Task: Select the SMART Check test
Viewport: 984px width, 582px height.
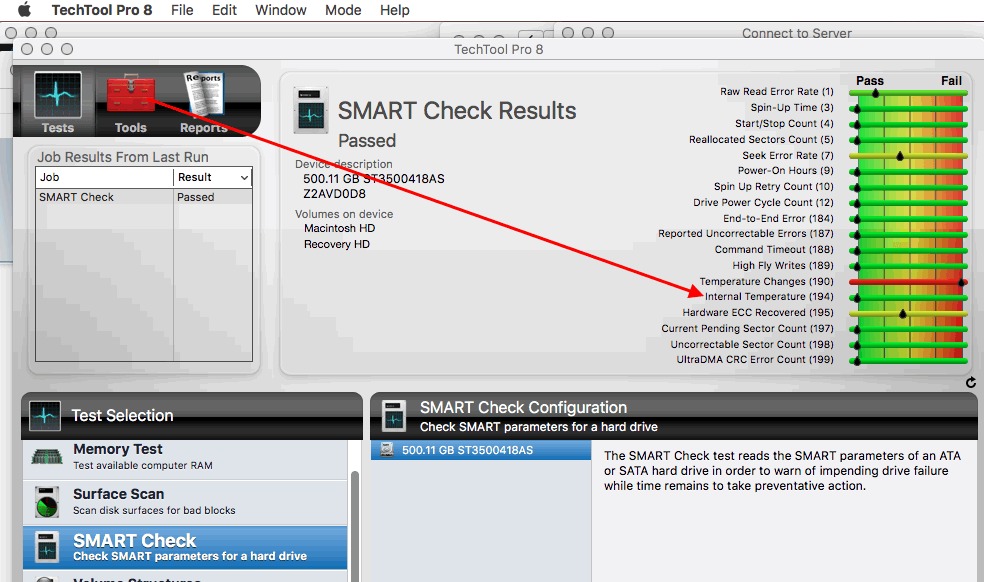Action: (185, 547)
